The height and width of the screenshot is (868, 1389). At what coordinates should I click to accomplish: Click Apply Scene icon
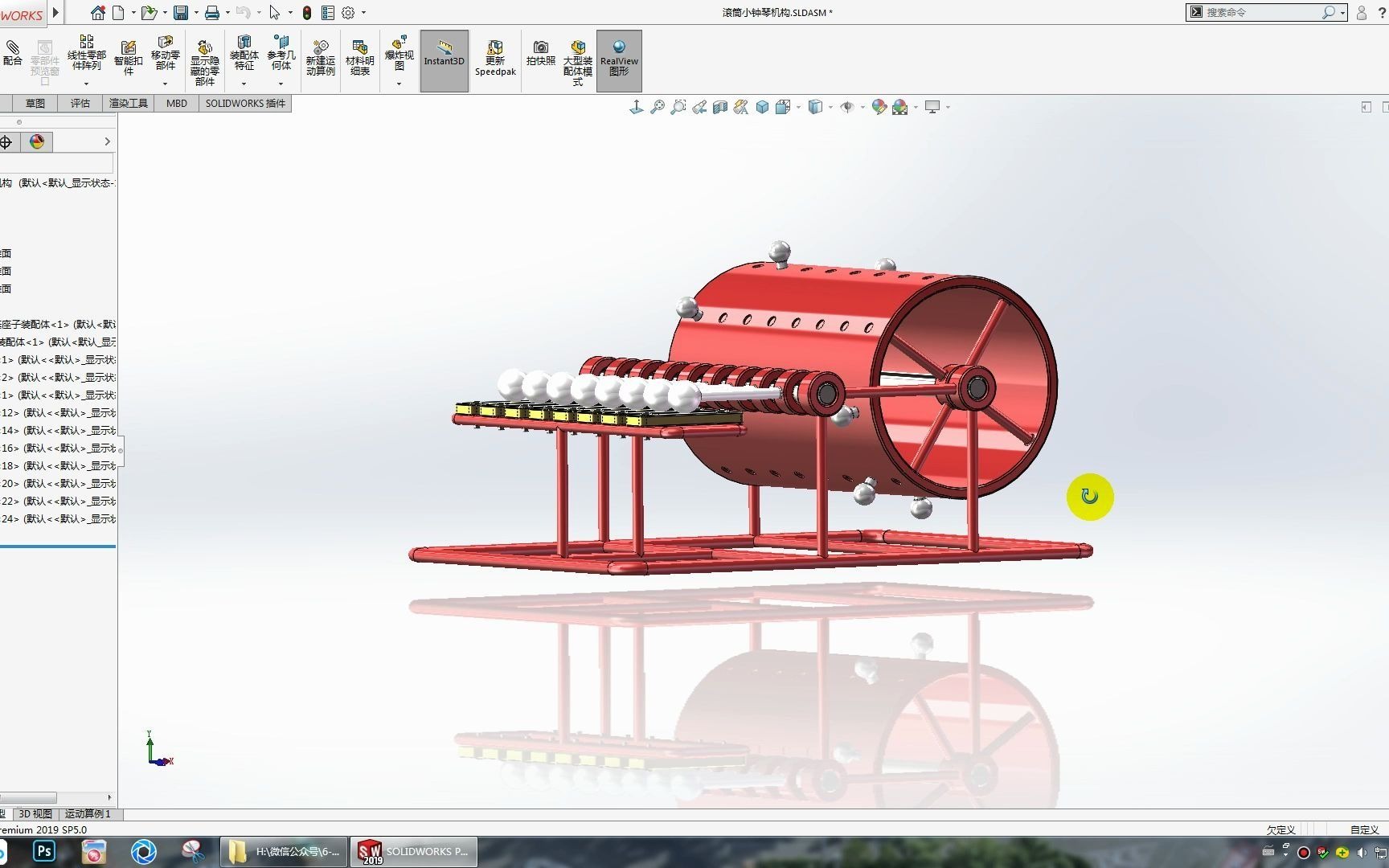(x=900, y=107)
